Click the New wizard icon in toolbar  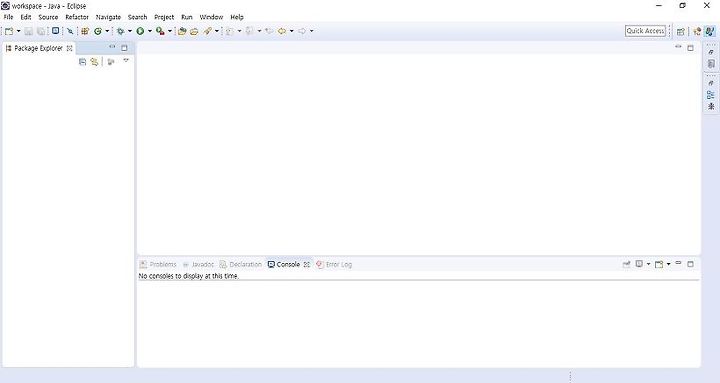[x=9, y=31]
